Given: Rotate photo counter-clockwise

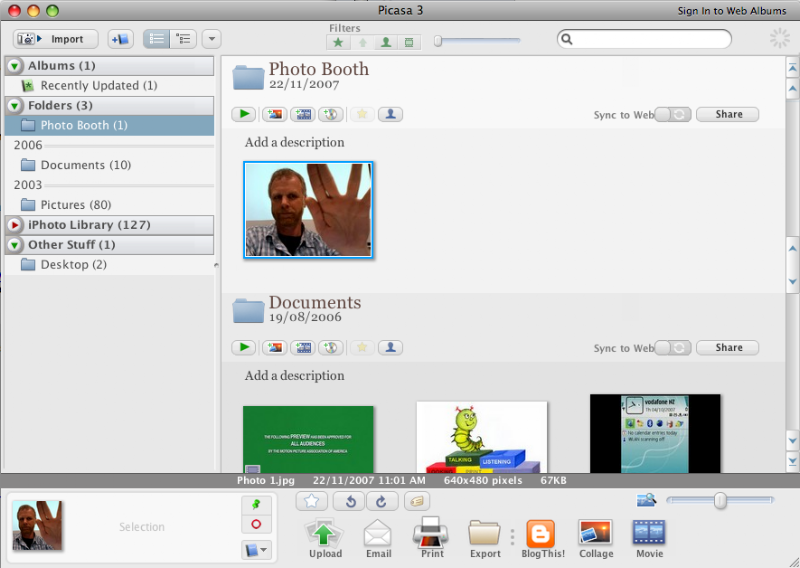Looking at the screenshot, I should (x=349, y=501).
